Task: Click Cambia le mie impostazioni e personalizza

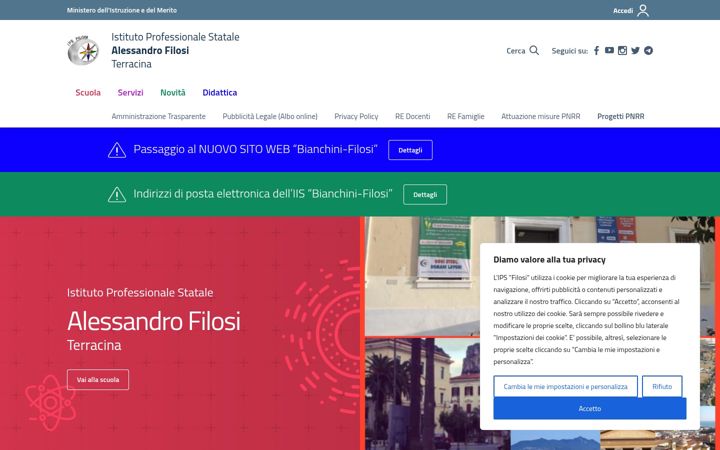Action: coord(565,386)
